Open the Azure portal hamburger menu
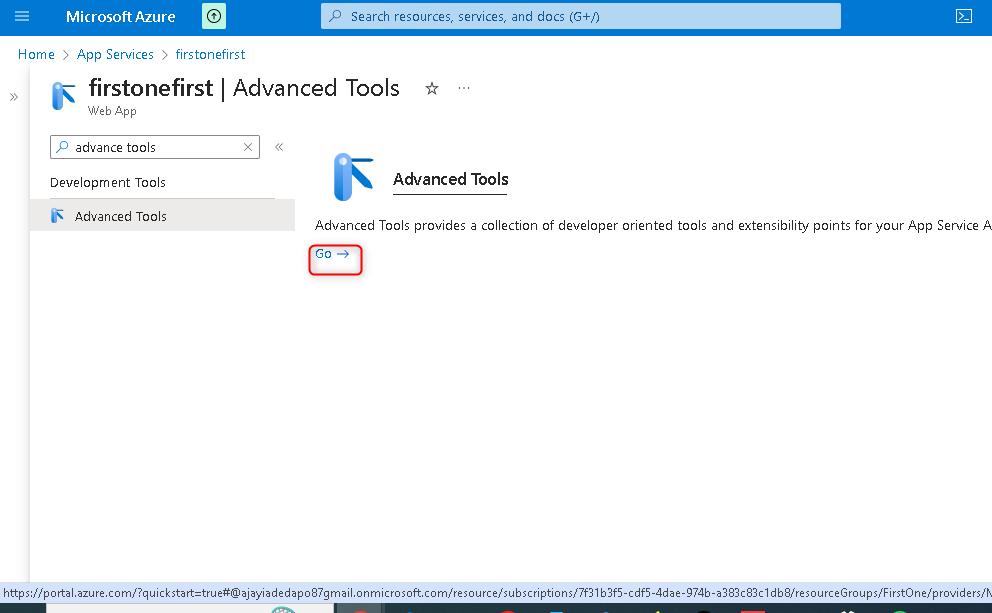Image resolution: width=992 pixels, height=613 pixels. [x=22, y=16]
